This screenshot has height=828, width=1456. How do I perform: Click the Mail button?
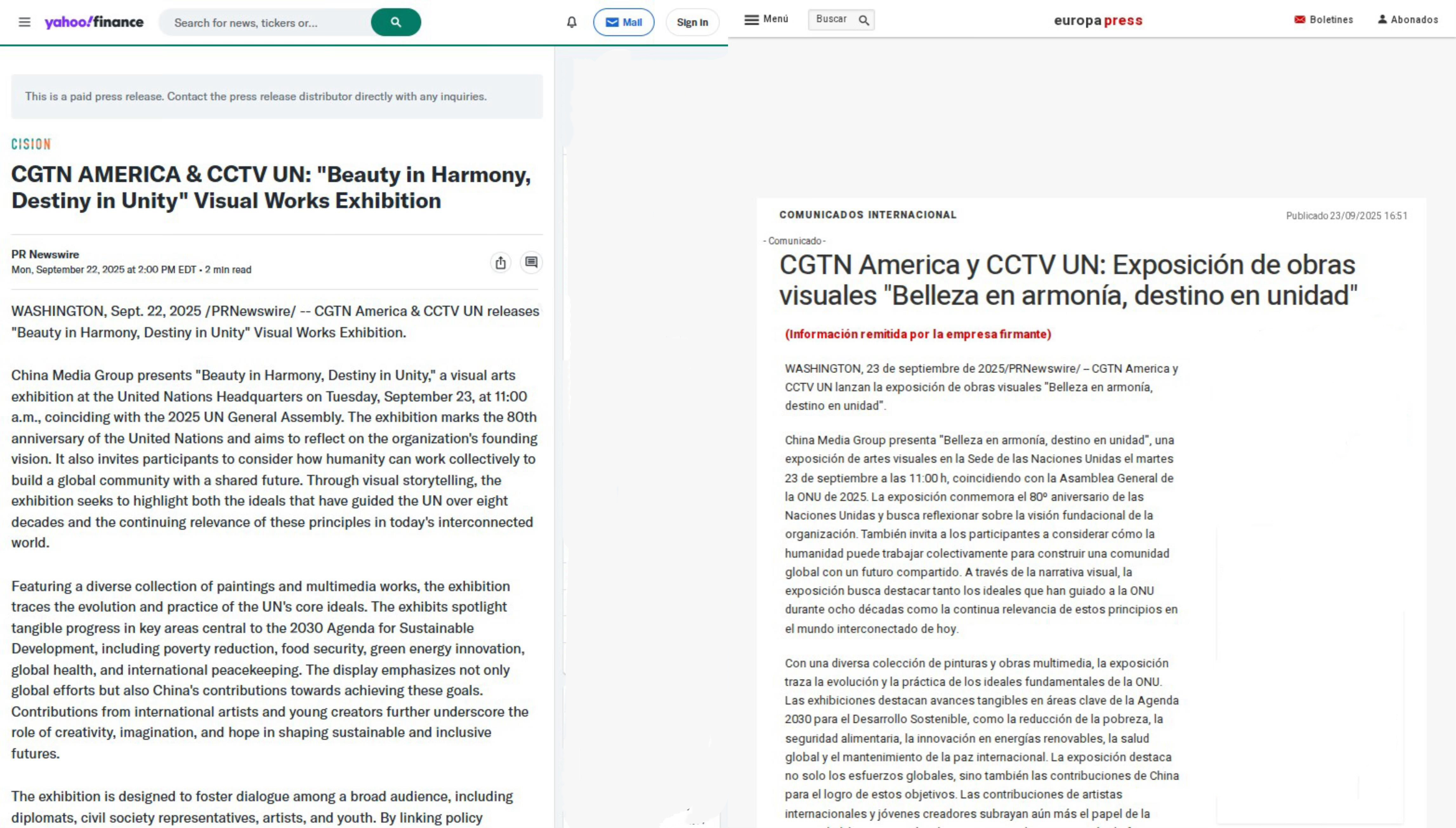click(623, 22)
